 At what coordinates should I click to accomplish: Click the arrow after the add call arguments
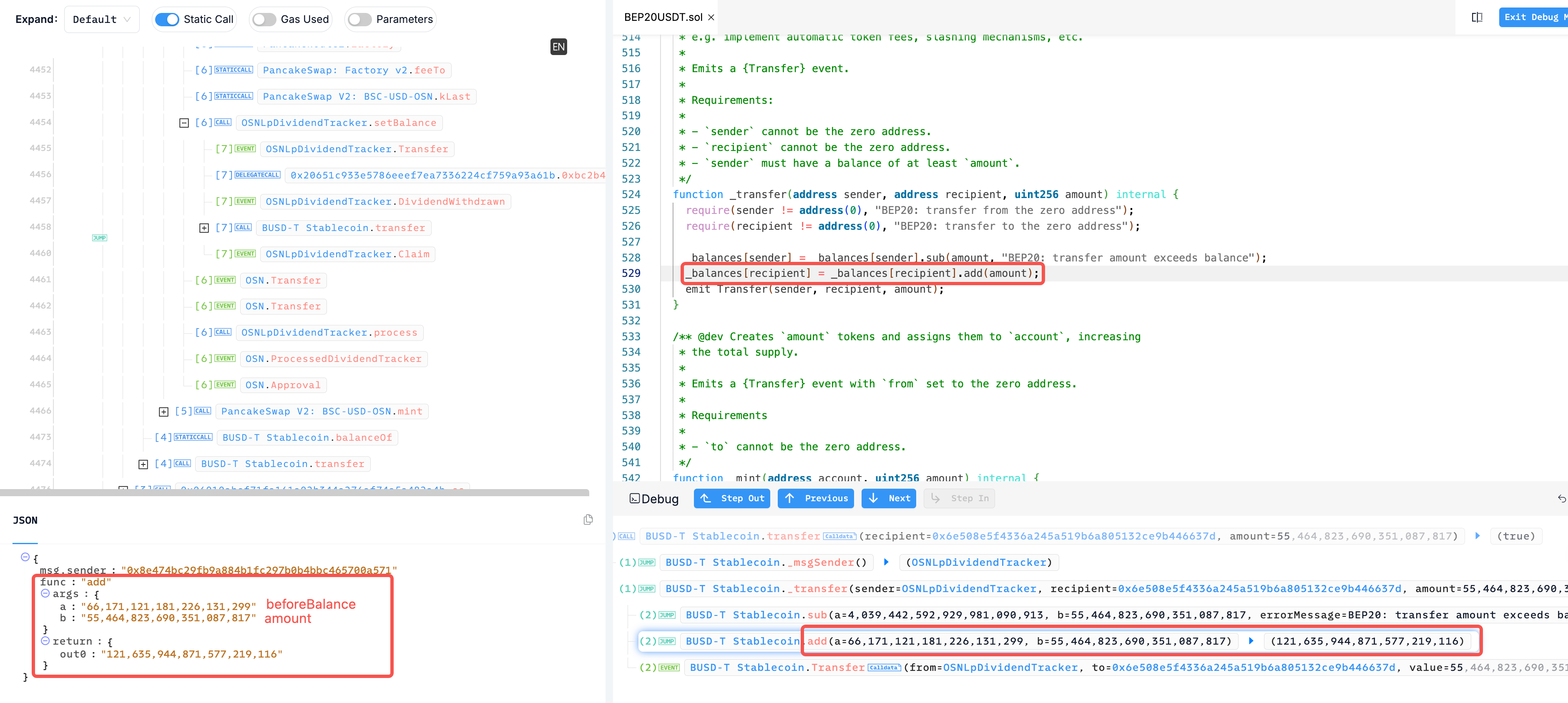pos(1251,640)
